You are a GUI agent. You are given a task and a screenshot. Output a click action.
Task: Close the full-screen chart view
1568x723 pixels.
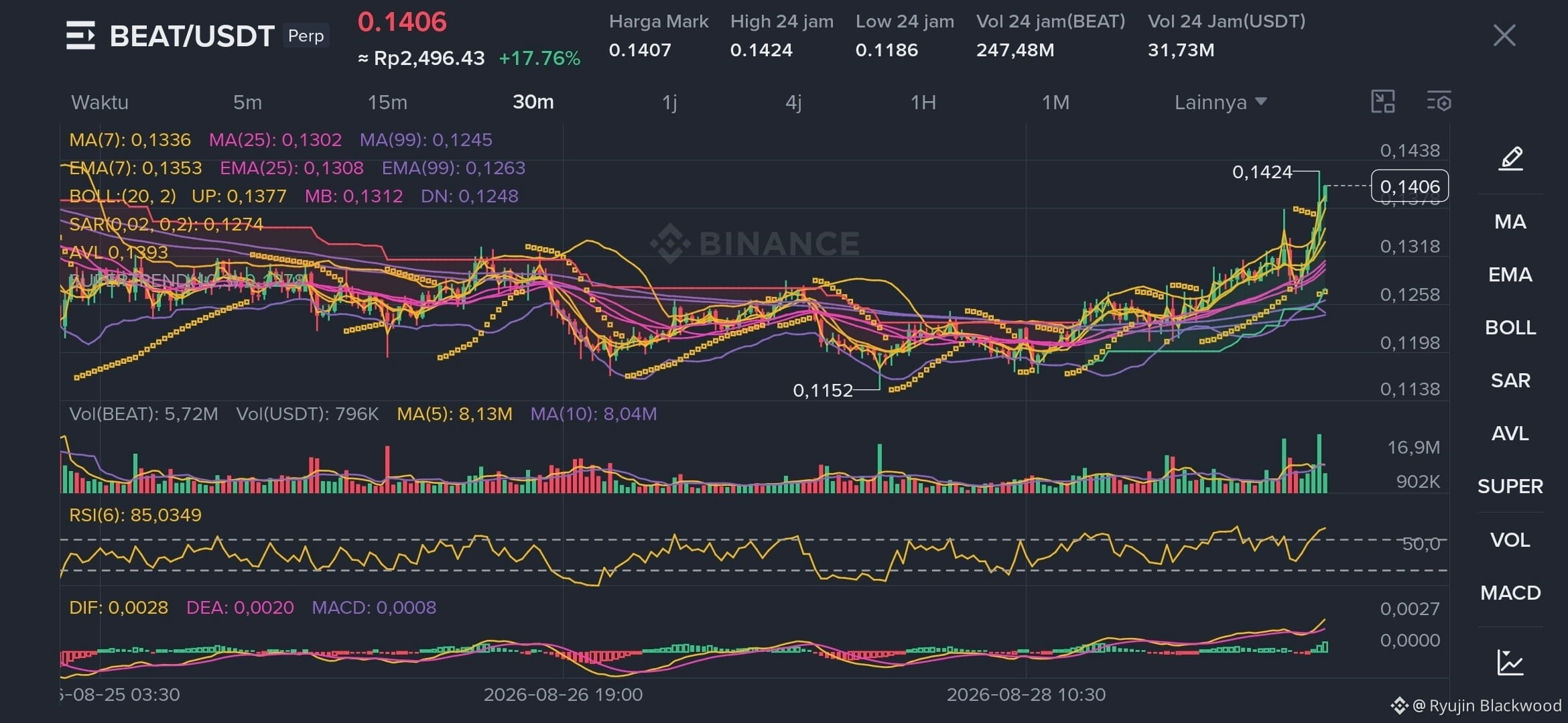(1504, 36)
